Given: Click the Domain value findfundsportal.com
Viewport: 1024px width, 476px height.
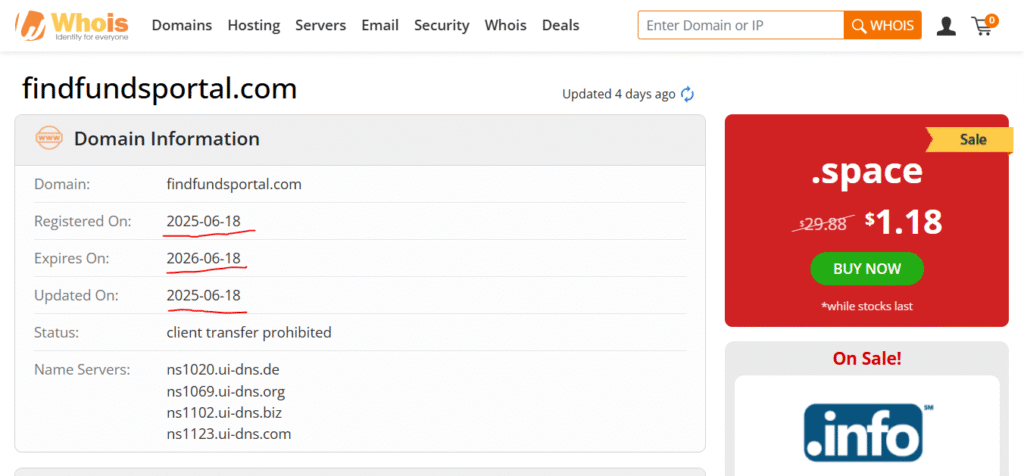Looking at the screenshot, I should pyautogui.click(x=234, y=184).
